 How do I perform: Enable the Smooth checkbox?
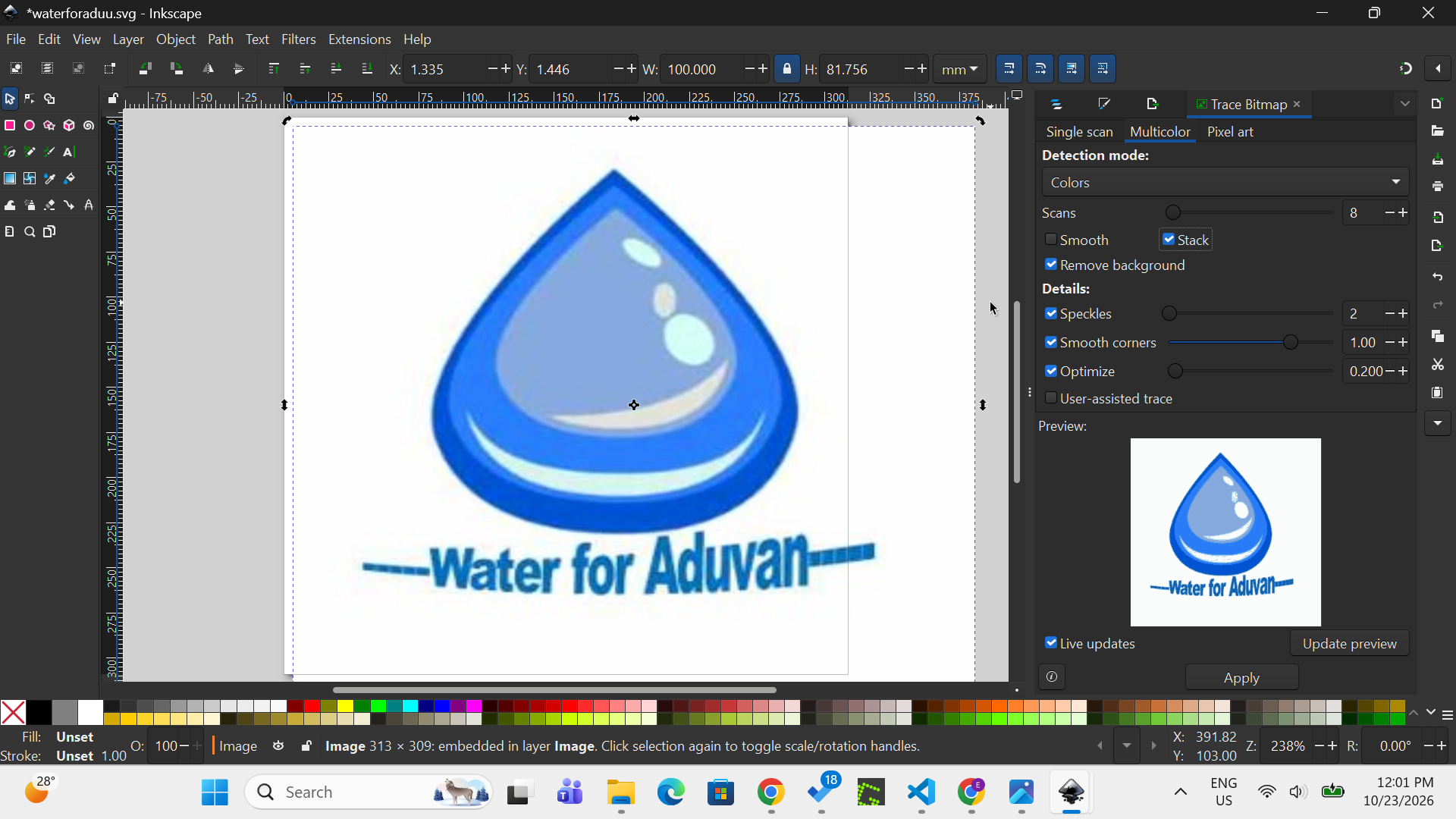coord(1051,240)
